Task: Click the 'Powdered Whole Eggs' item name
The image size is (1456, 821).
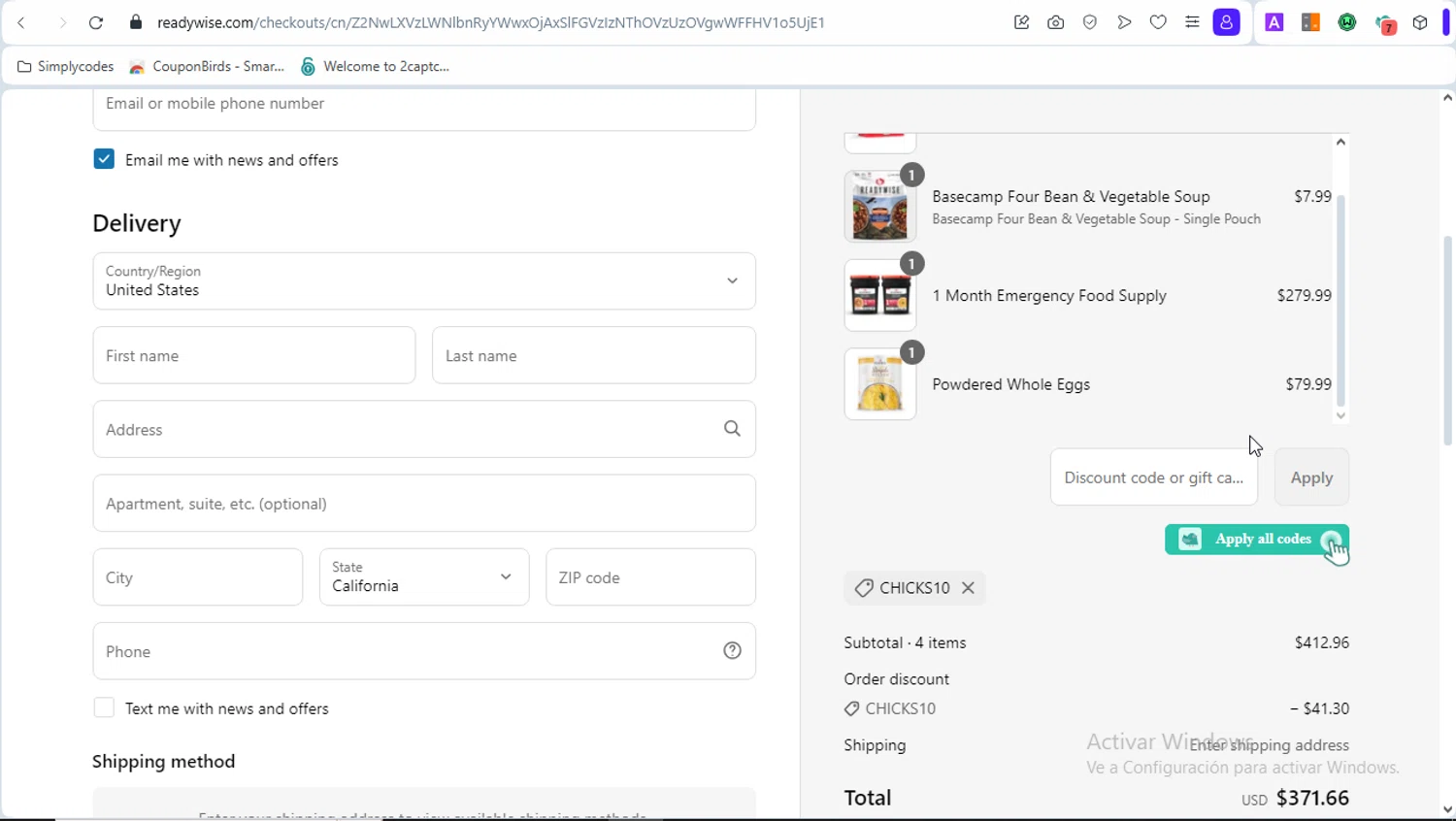Action: click(x=1010, y=384)
